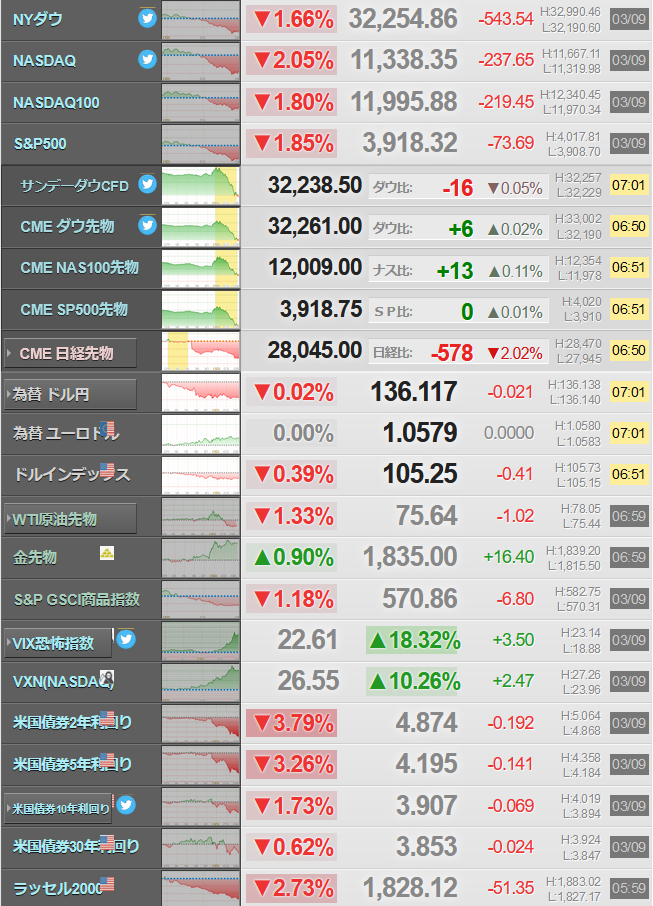Click the flag icon on 米国債券5年利回り
The image size is (653, 906).
pyautogui.click(x=107, y=760)
